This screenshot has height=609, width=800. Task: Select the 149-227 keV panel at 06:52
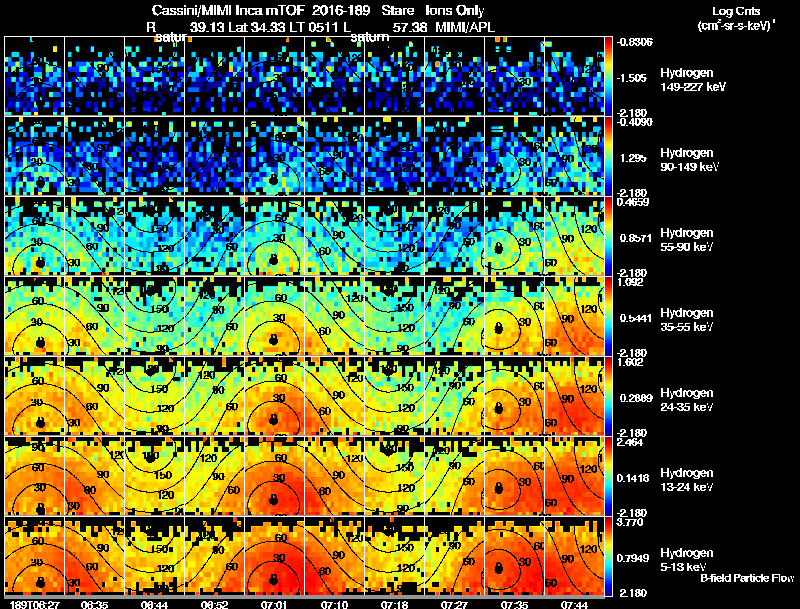click(214, 76)
